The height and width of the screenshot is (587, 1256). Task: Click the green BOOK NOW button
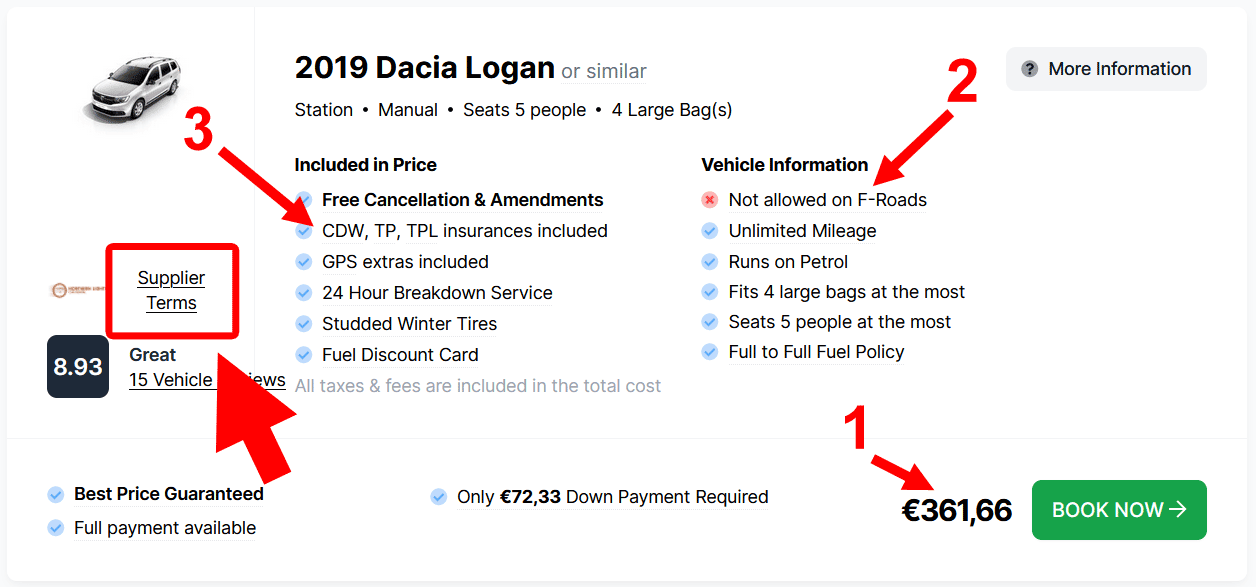point(1119,510)
